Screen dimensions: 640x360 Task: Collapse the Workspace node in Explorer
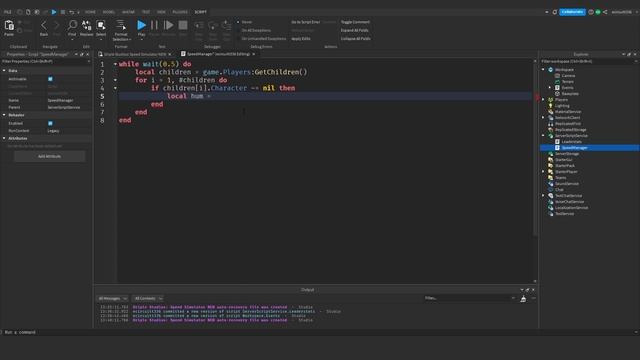tap(543, 70)
